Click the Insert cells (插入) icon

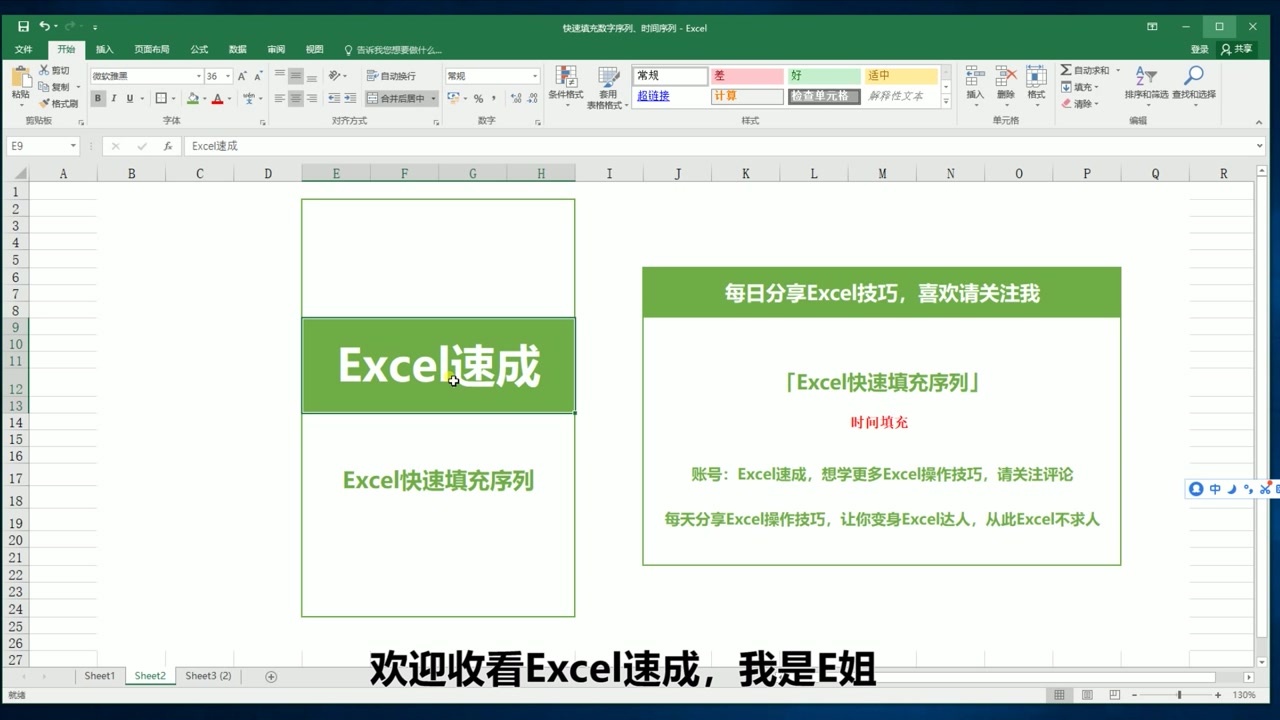[x=975, y=77]
